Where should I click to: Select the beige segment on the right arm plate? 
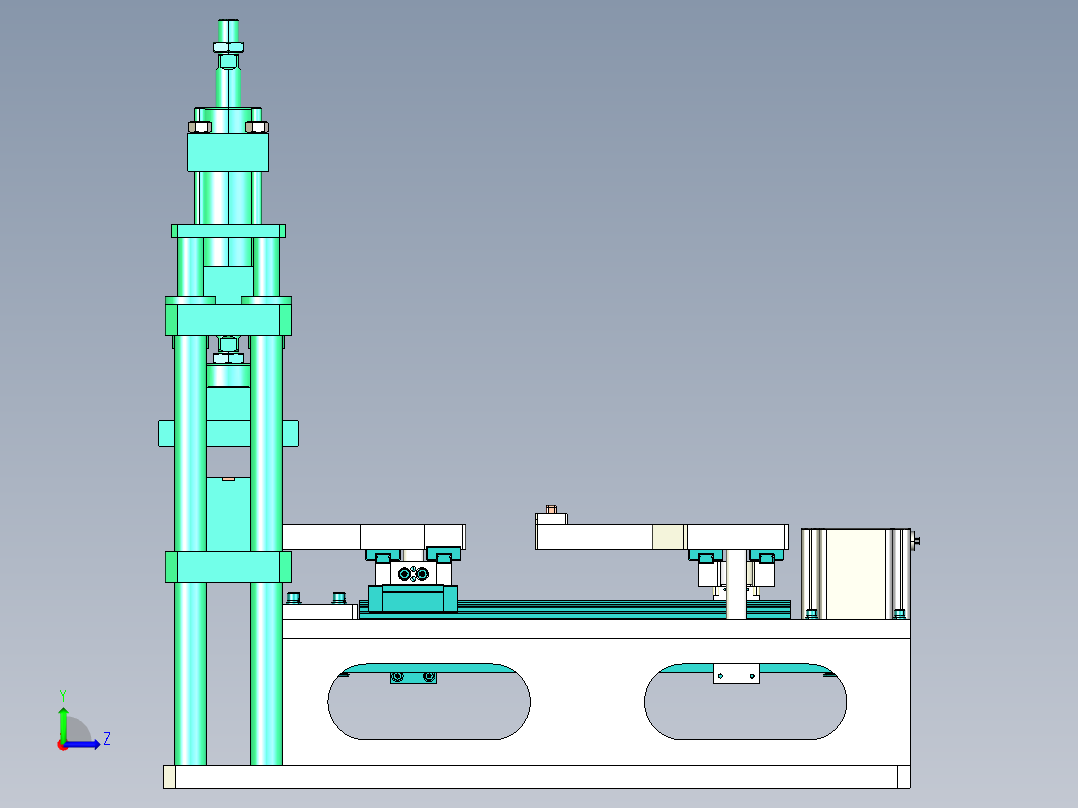point(668,537)
